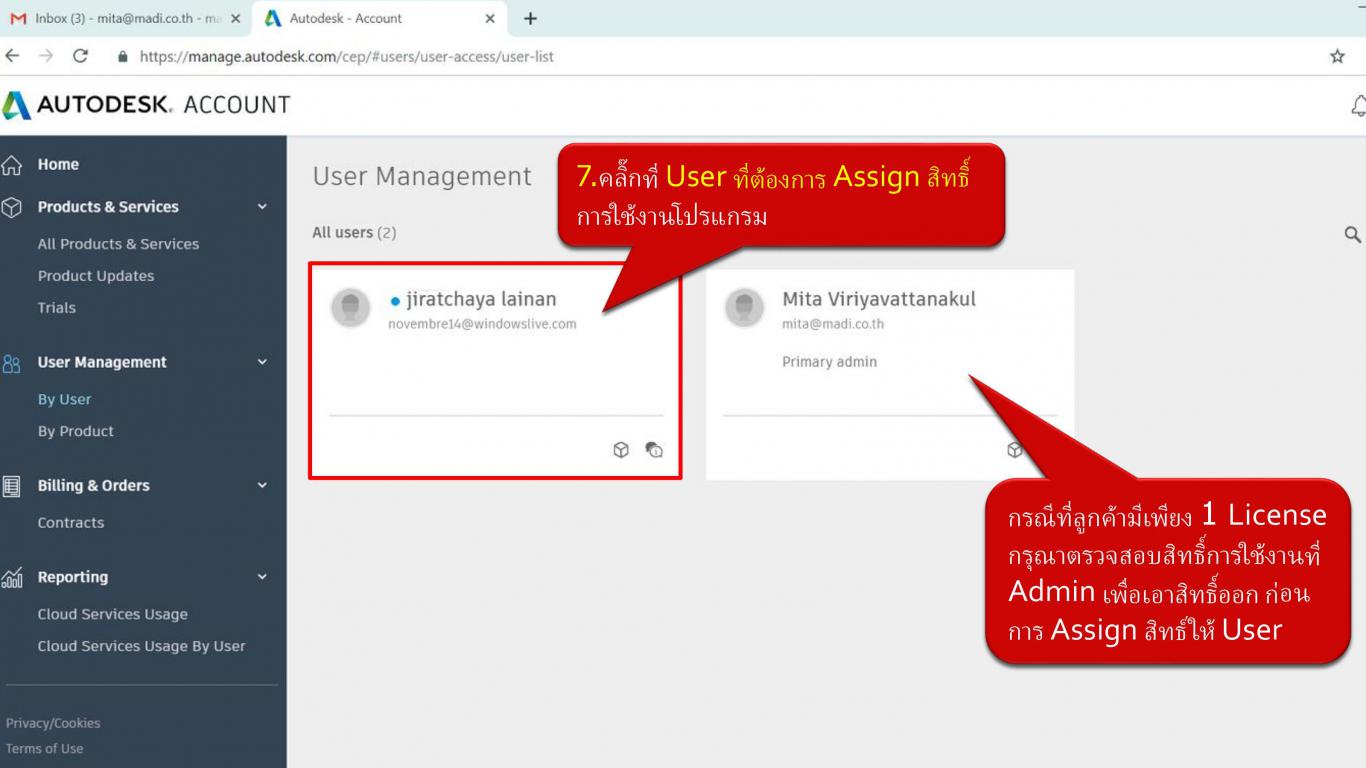Click the Privacy/Cookies link
The image size is (1366, 768).
pos(53,723)
